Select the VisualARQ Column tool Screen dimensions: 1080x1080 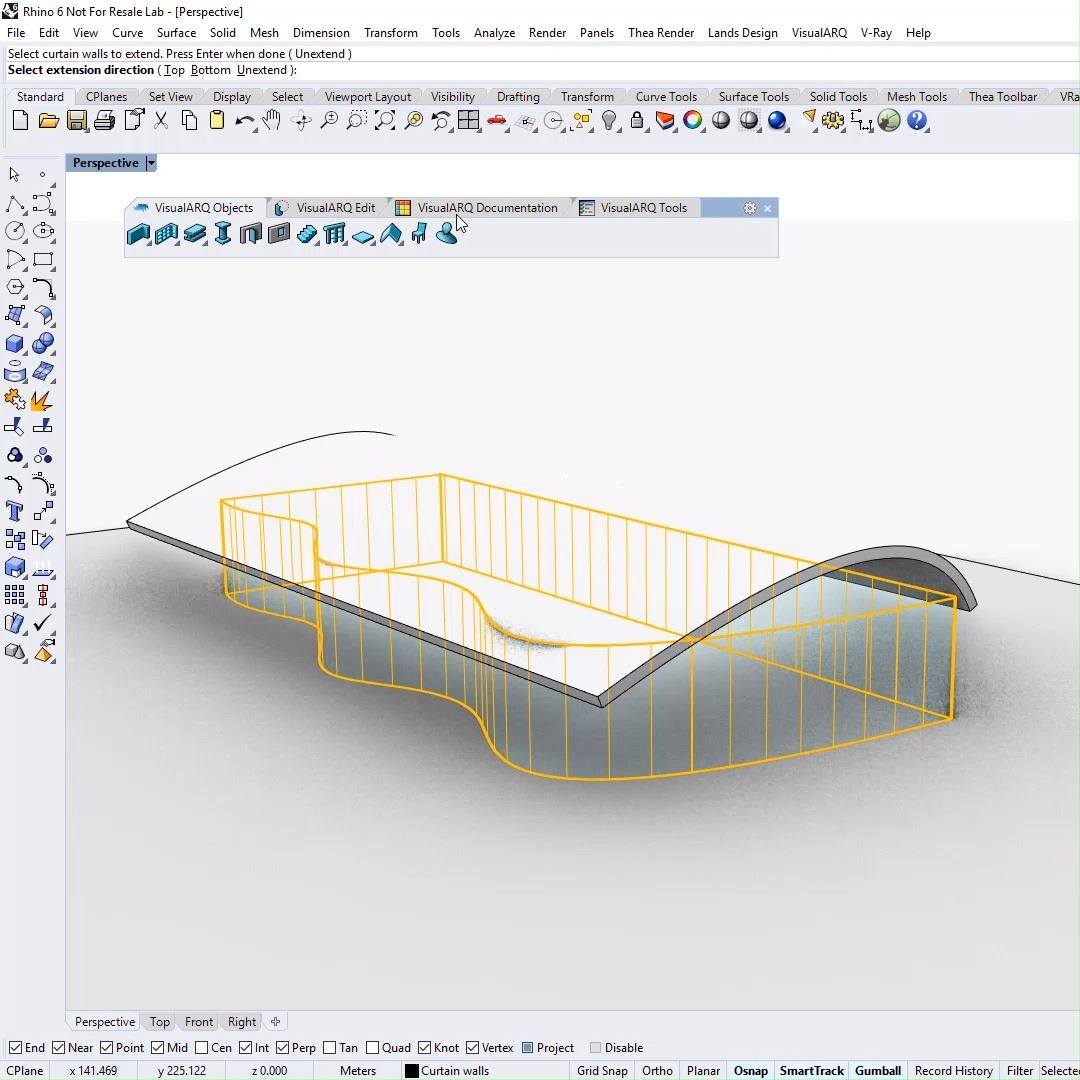tap(222, 233)
